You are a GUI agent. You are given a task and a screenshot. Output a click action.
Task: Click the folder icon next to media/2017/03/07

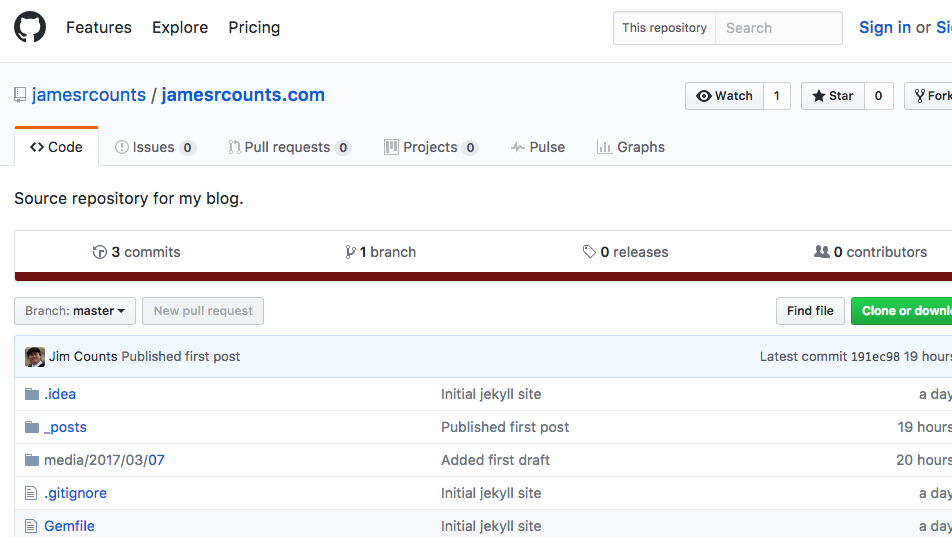pos(32,460)
